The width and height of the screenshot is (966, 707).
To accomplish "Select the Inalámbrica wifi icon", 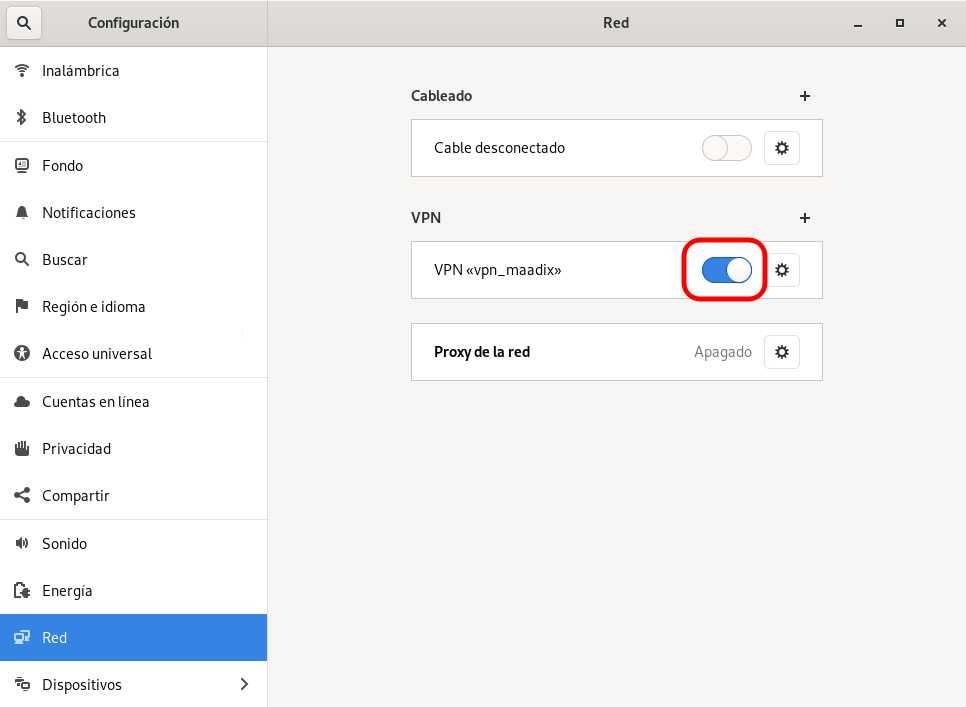I will click(x=22, y=70).
